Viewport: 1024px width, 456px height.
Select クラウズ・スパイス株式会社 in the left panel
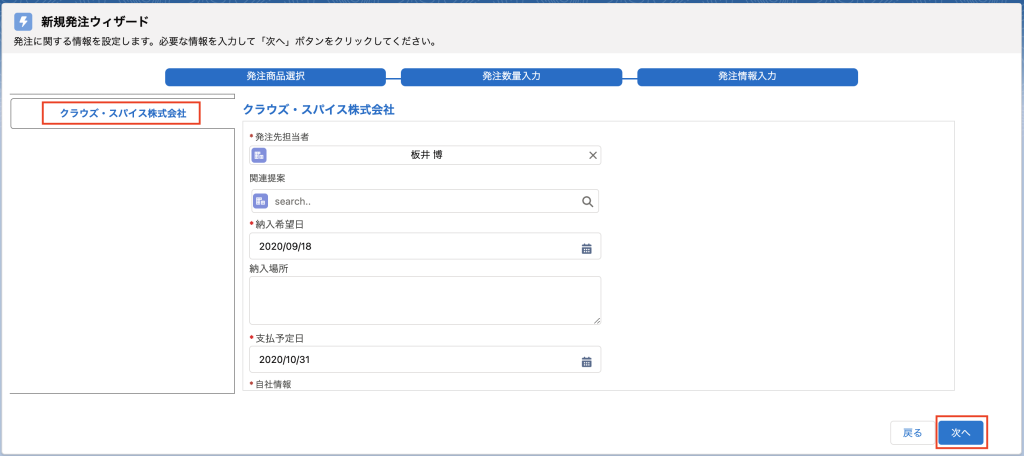[123, 113]
